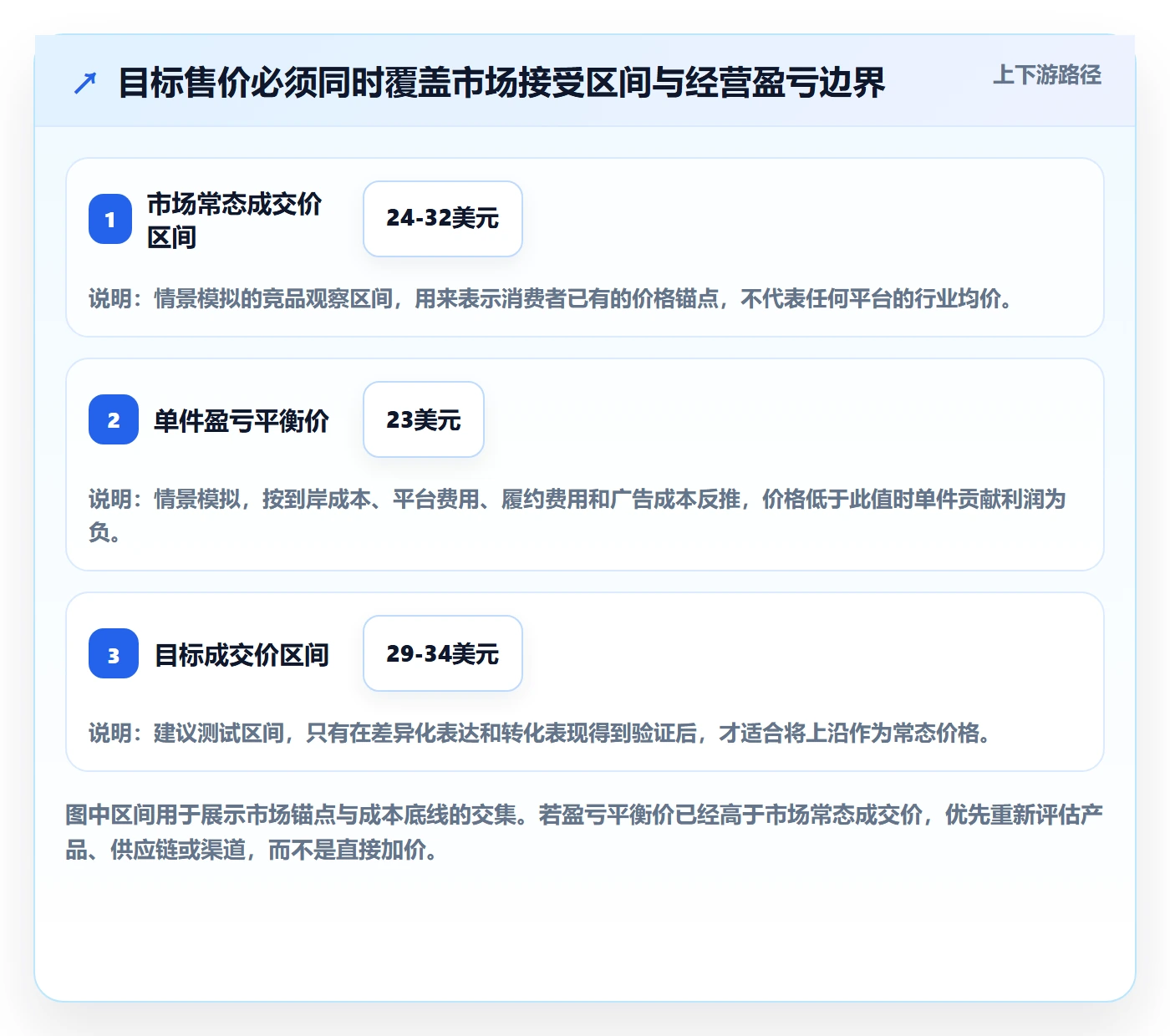Select the 24-32美元 value chip
This screenshot has width=1170, height=1036.
click(x=443, y=219)
